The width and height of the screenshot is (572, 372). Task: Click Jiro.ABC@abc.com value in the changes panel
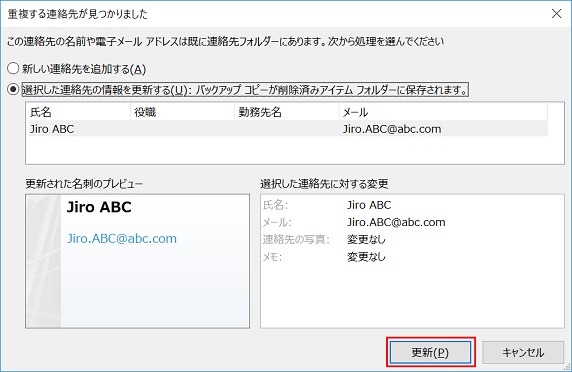point(396,222)
